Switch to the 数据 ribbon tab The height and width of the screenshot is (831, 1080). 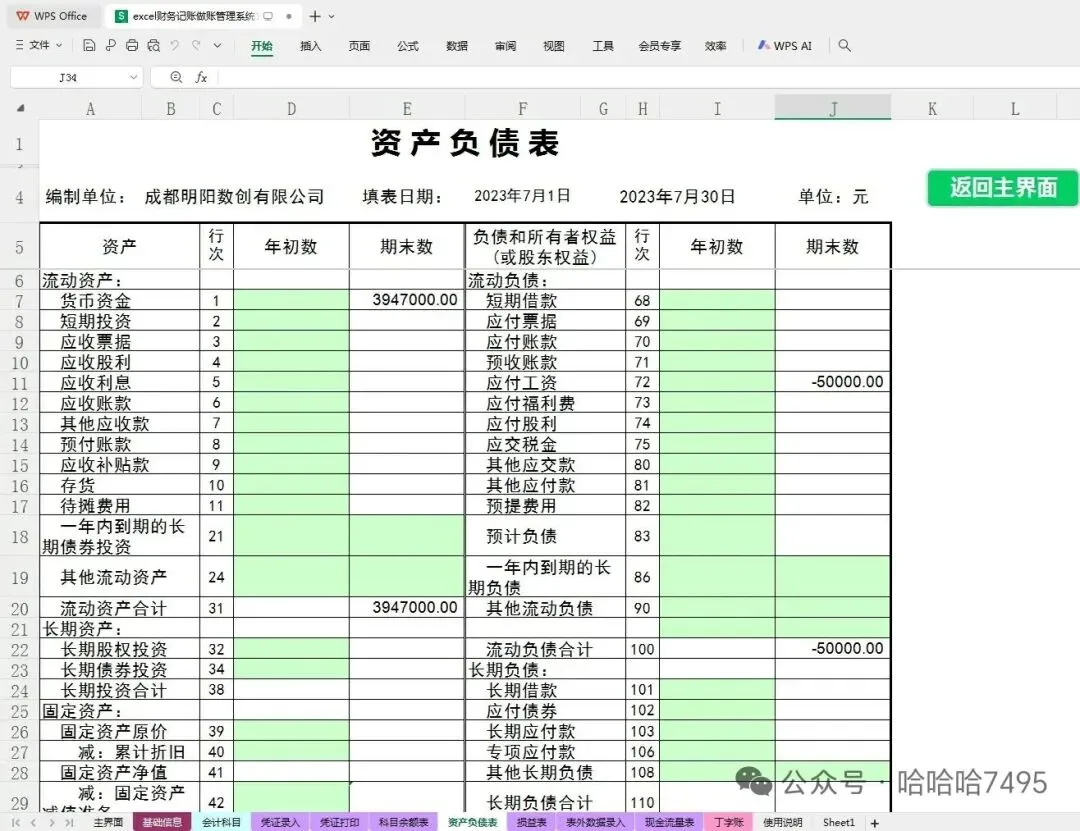pyautogui.click(x=457, y=46)
